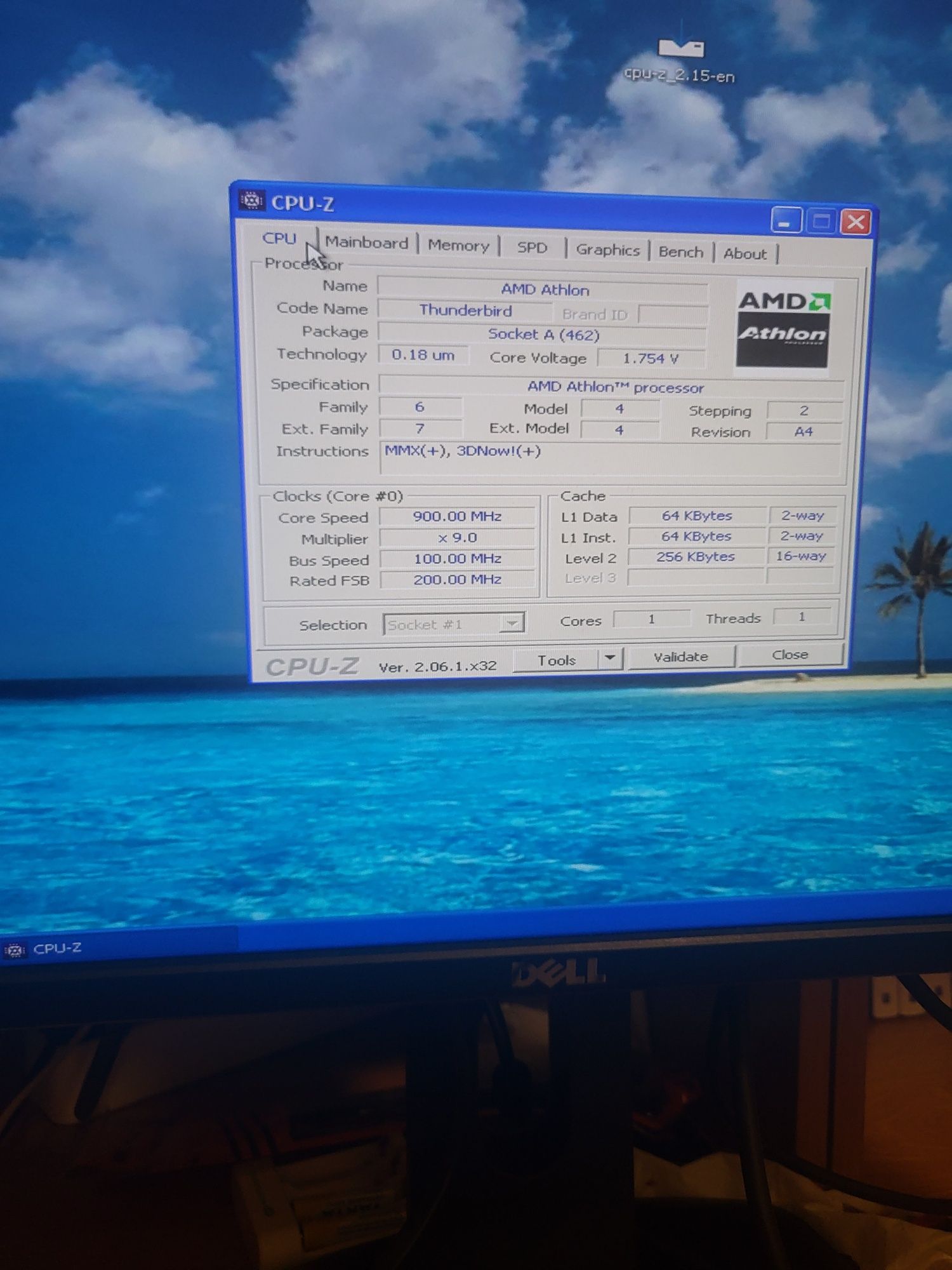Switch to the Mainboard tab
This screenshot has height=1270, width=952.
click(x=367, y=243)
